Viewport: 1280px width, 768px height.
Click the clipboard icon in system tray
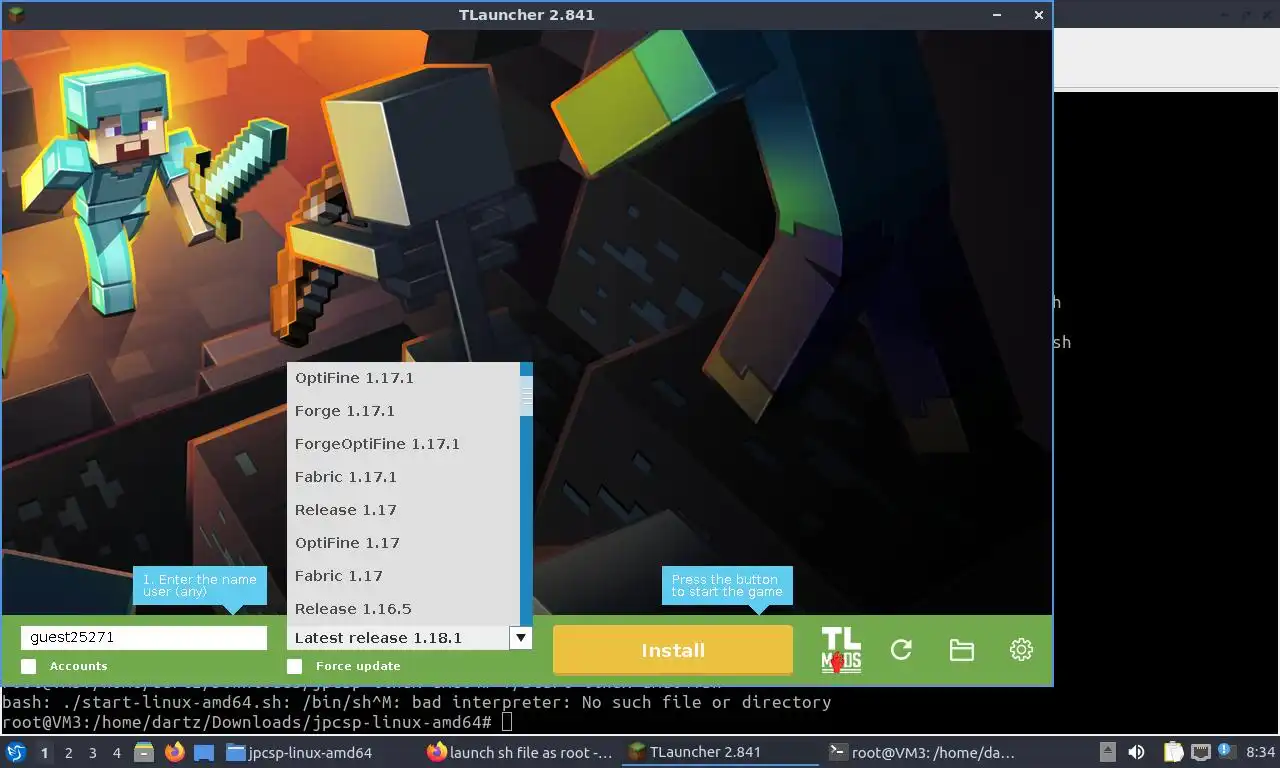(1172, 752)
